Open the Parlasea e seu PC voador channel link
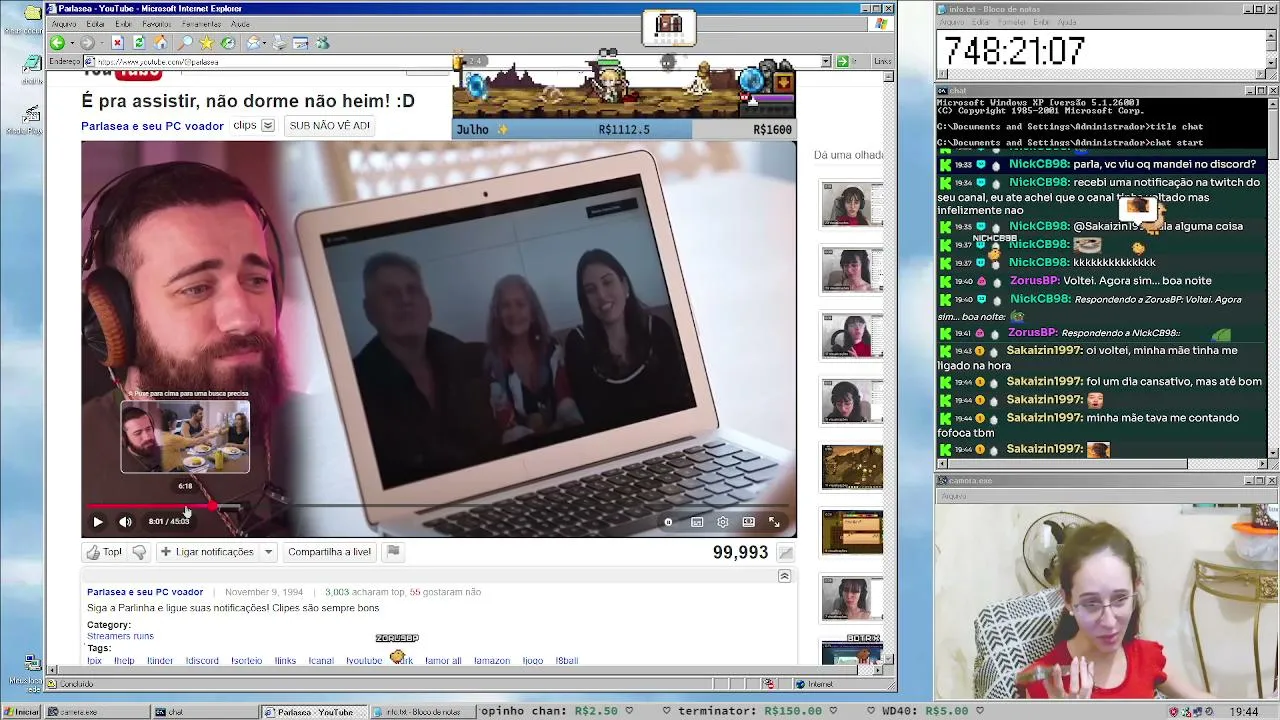Viewport: 1280px width, 720px height. click(152, 126)
